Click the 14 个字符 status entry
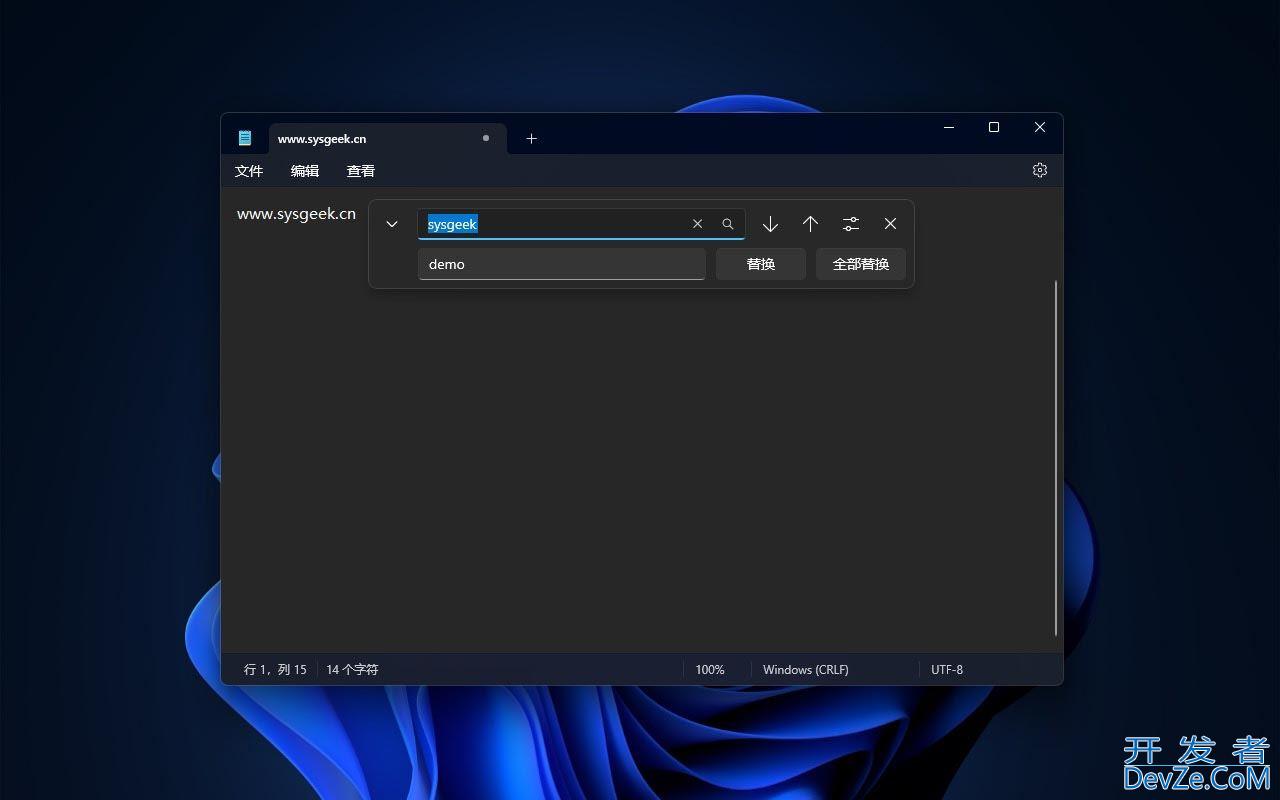Screen dimensions: 1280x800 352,669
